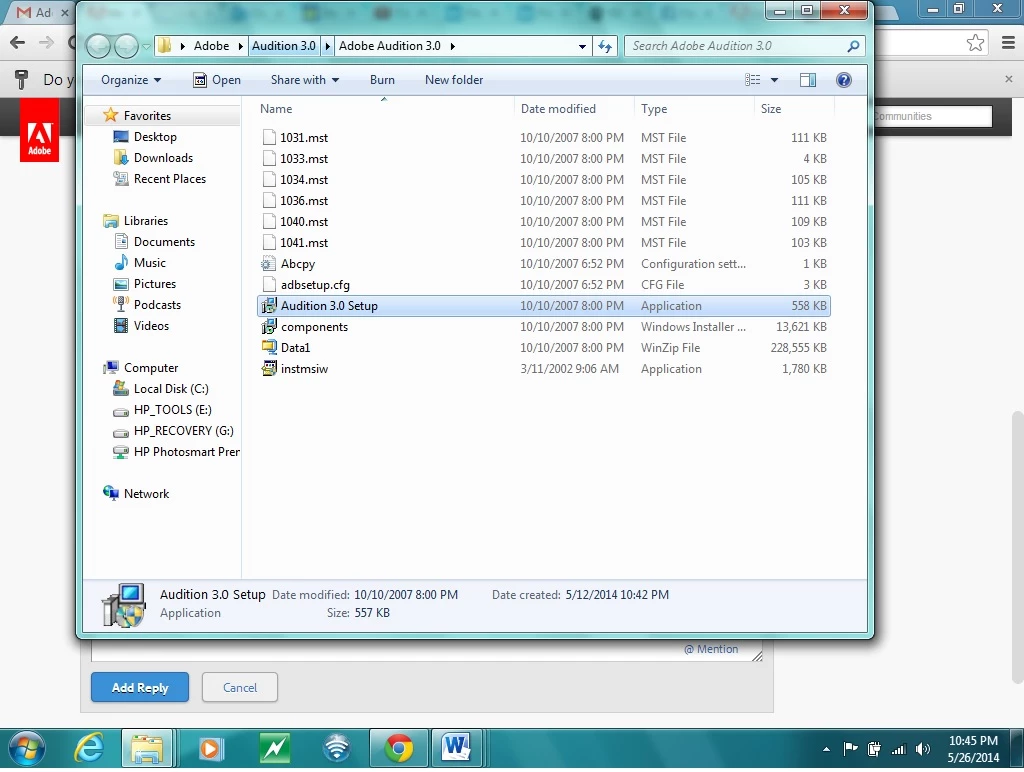Select the 1040.mst file row
Screen dimensions: 1024x772
point(544,222)
